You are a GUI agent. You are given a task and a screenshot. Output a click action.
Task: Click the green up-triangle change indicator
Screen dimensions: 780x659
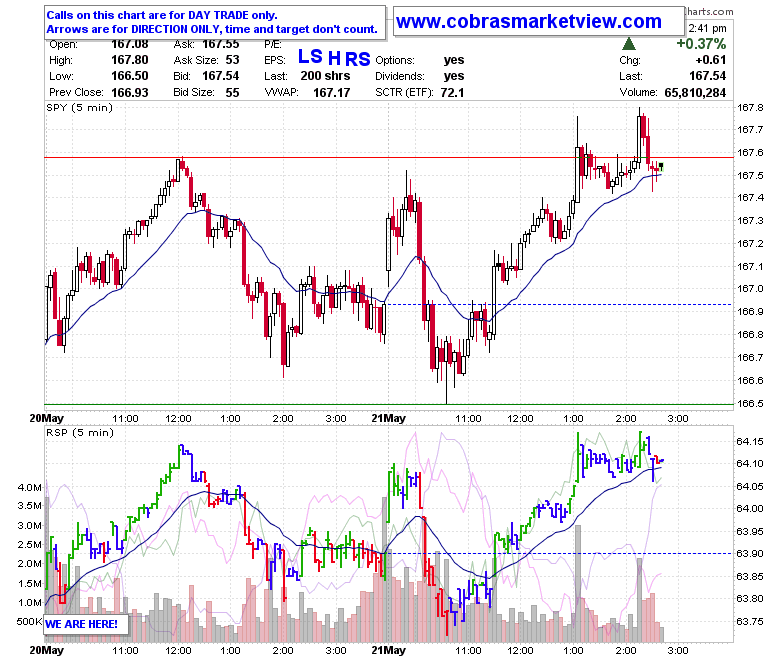pos(629,44)
